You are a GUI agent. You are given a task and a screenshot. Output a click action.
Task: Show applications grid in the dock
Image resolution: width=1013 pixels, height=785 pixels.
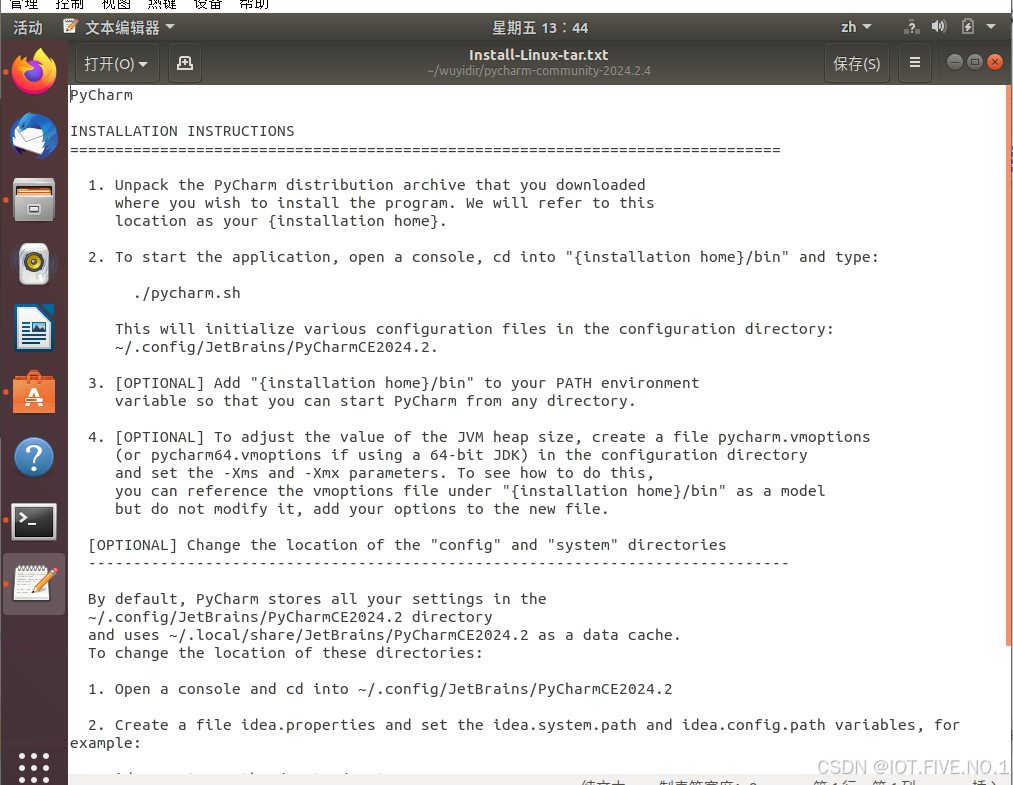(x=34, y=768)
